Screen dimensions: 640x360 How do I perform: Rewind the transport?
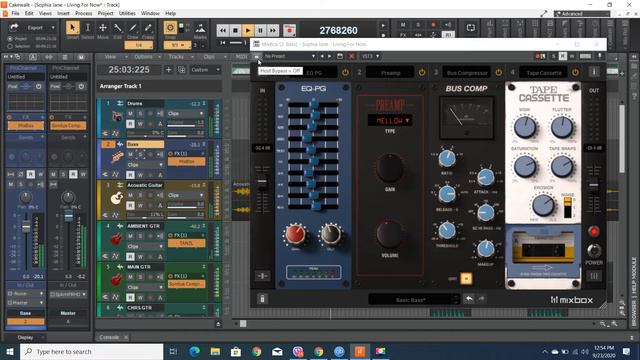click(x=222, y=30)
